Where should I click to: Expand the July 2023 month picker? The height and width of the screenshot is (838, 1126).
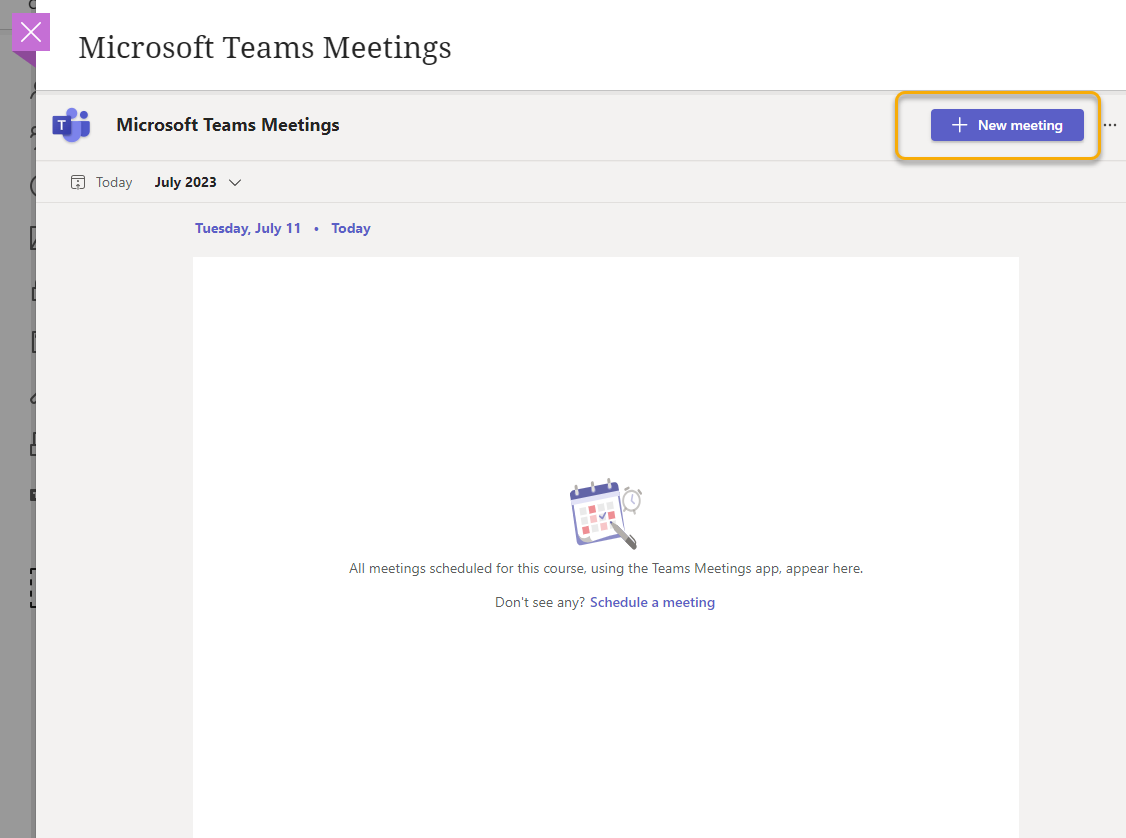point(197,182)
